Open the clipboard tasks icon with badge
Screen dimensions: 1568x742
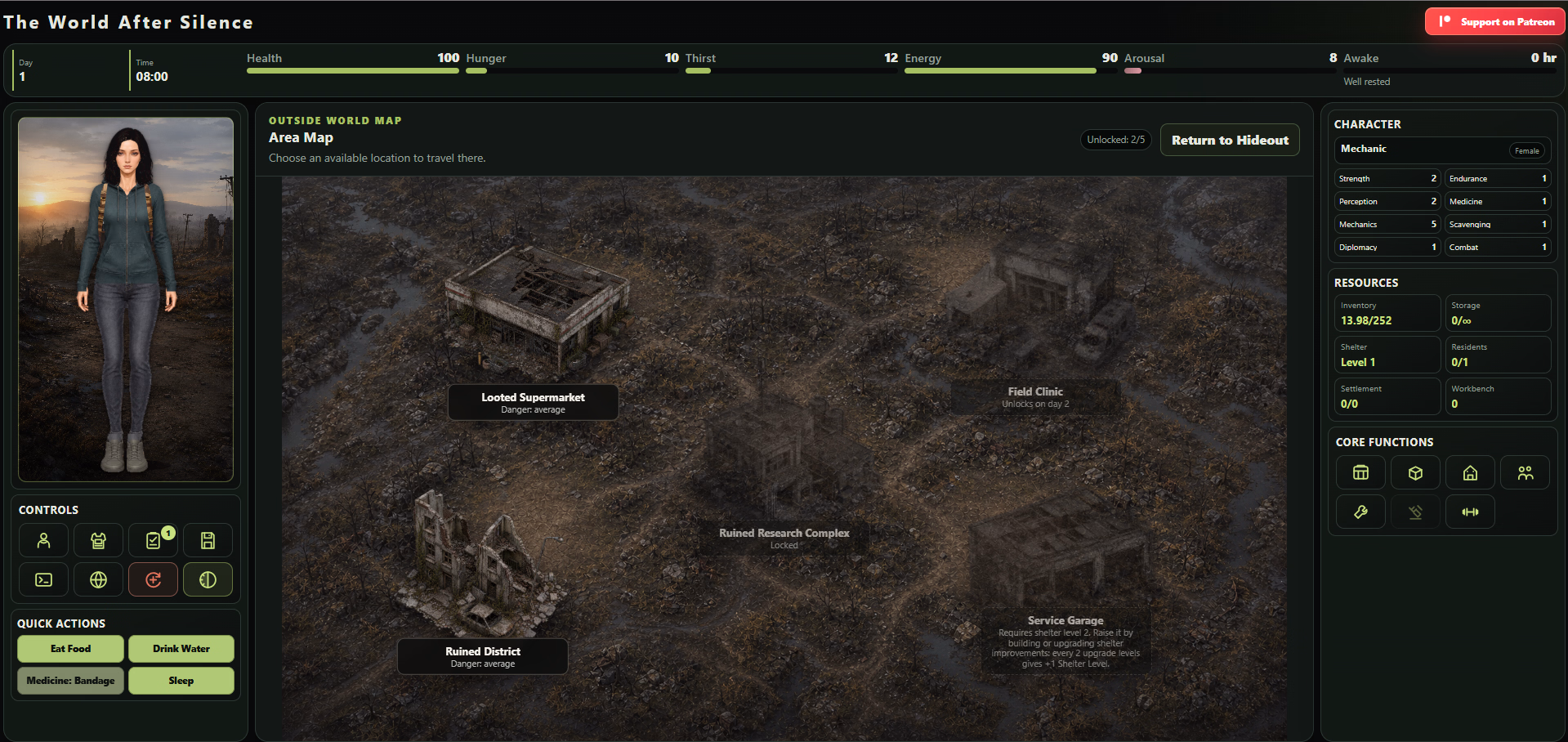click(153, 540)
